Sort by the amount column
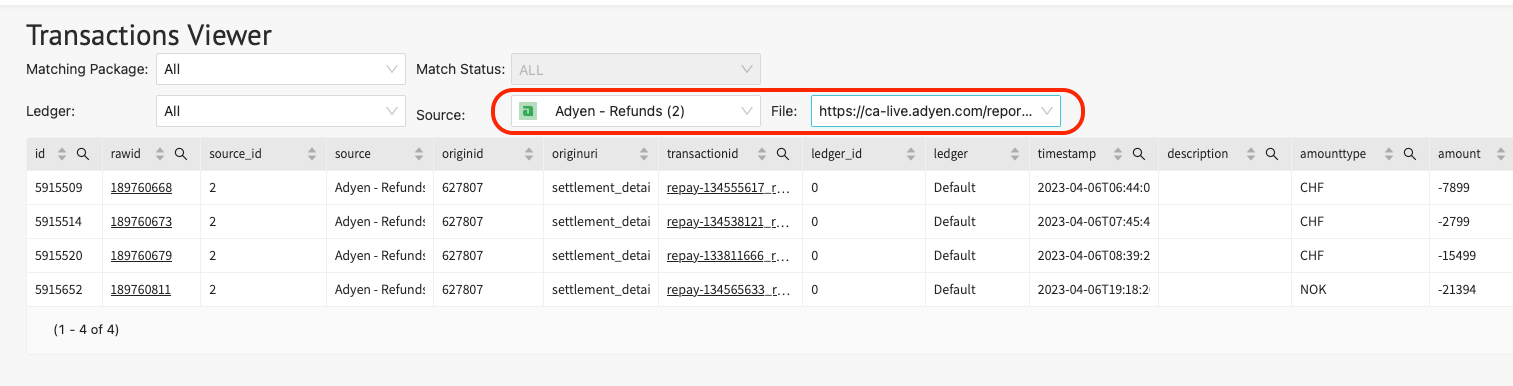 coord(1500,154)
